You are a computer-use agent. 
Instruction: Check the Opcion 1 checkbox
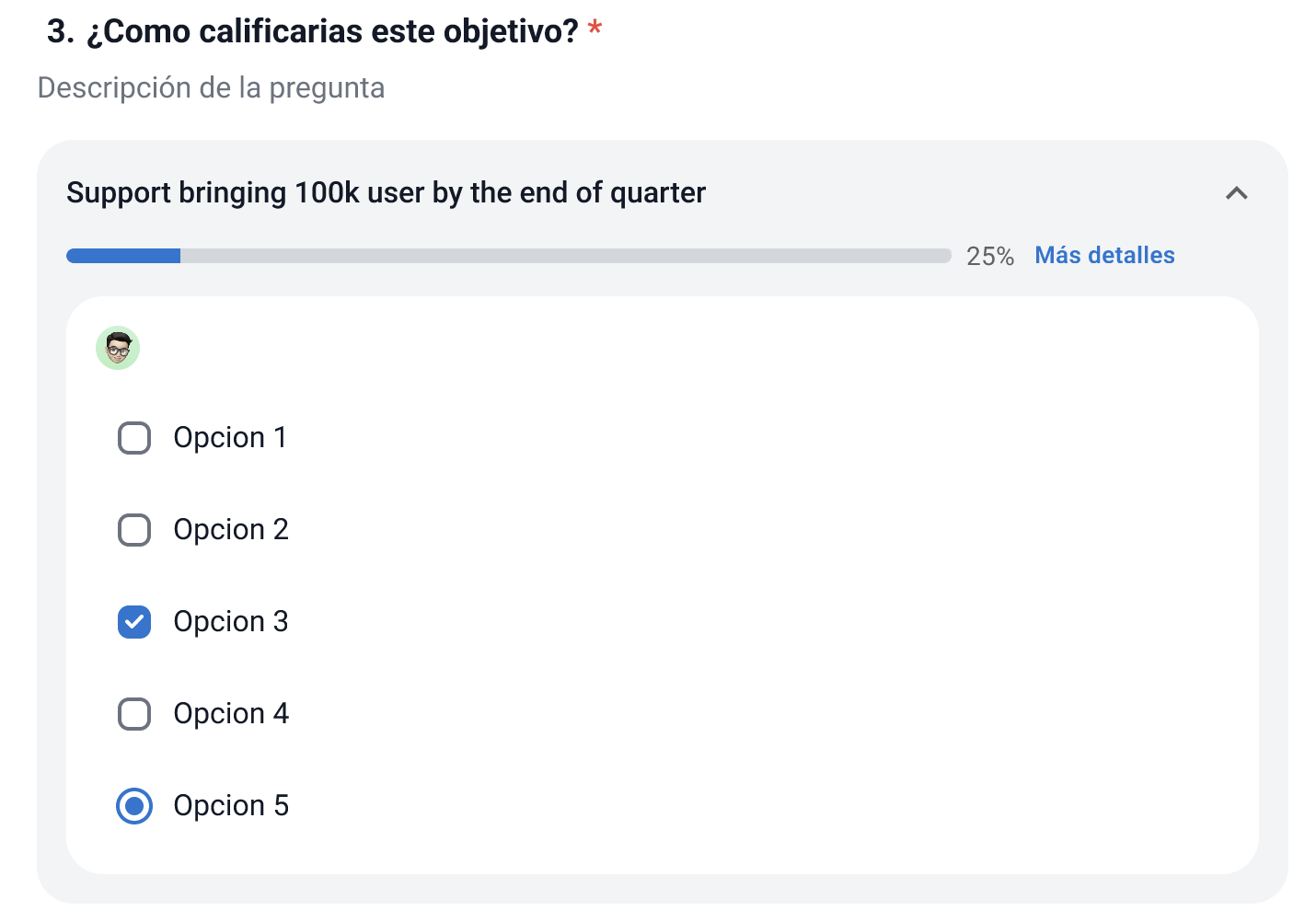point(134,438)
